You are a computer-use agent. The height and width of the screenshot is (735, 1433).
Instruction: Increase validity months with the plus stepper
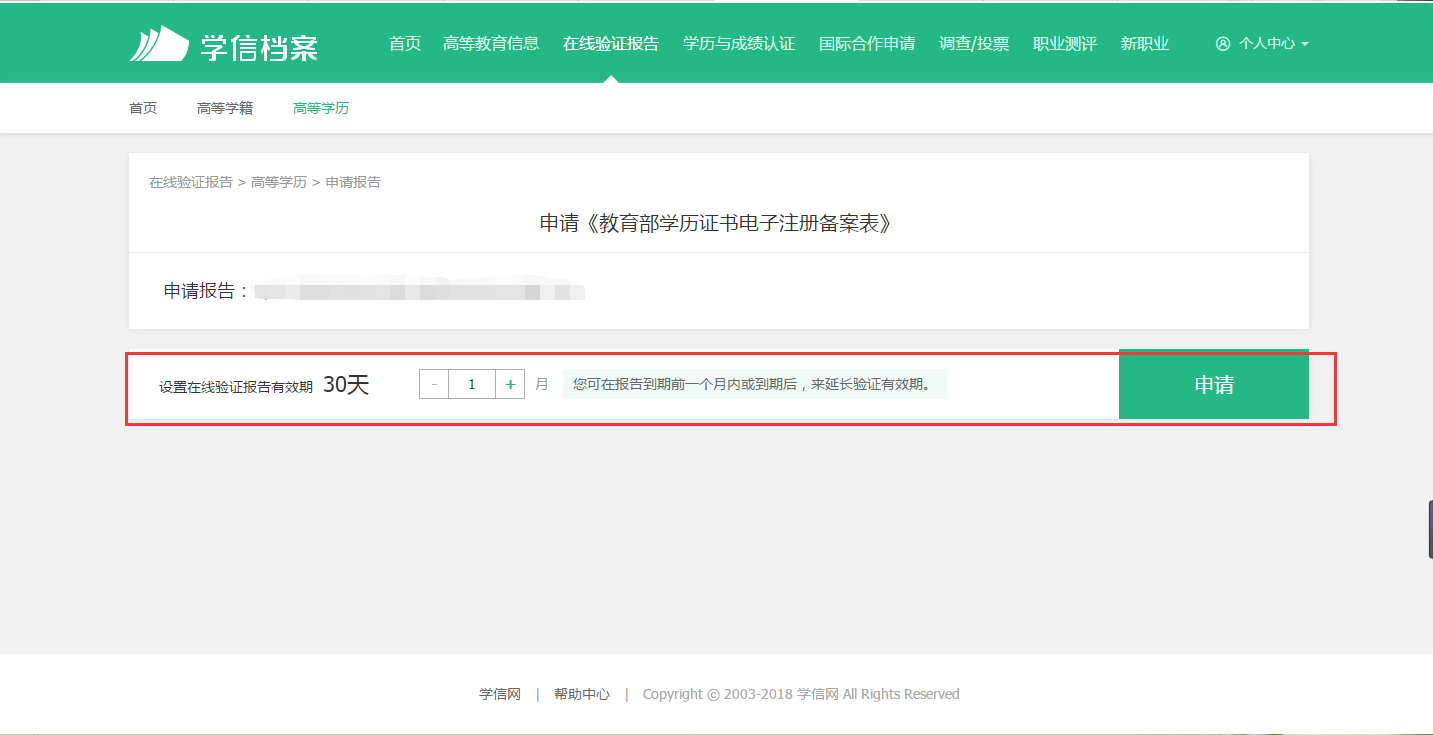coord(510,383)
